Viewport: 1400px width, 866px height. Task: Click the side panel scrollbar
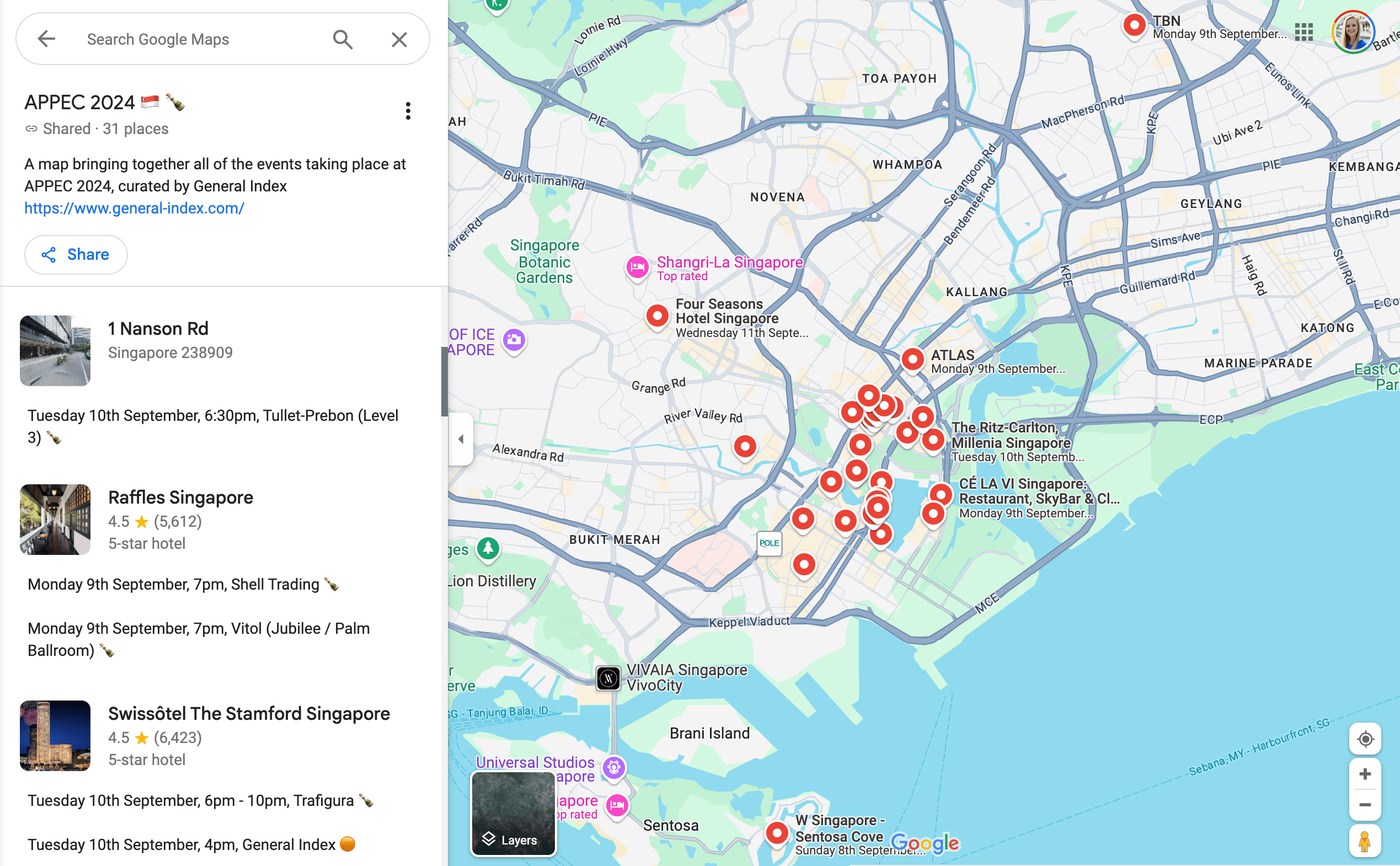pos(445,382)
